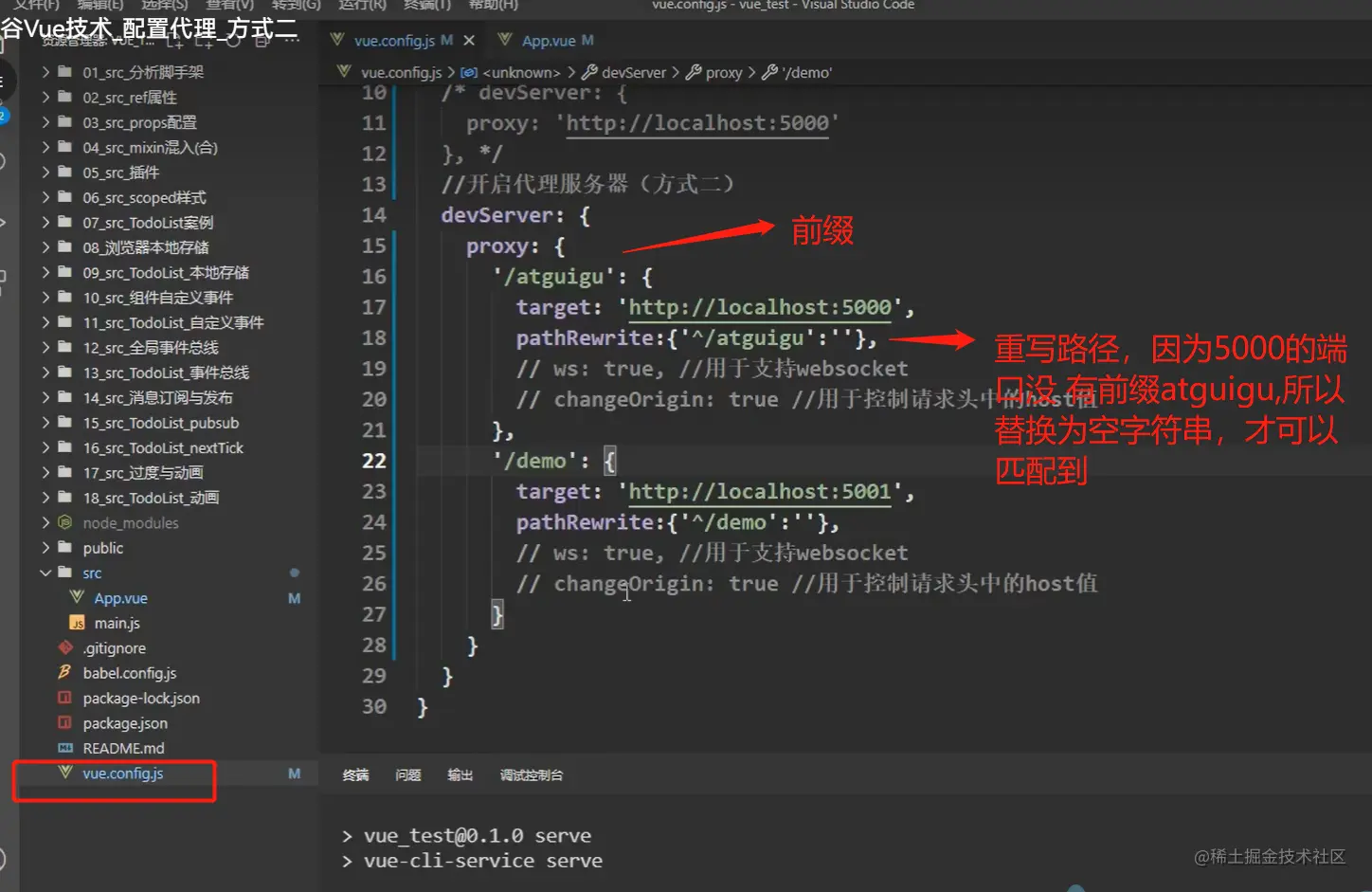Click the devServer breadcrumb item
The width and height of the screenshot is (1372, 892).
634,72
